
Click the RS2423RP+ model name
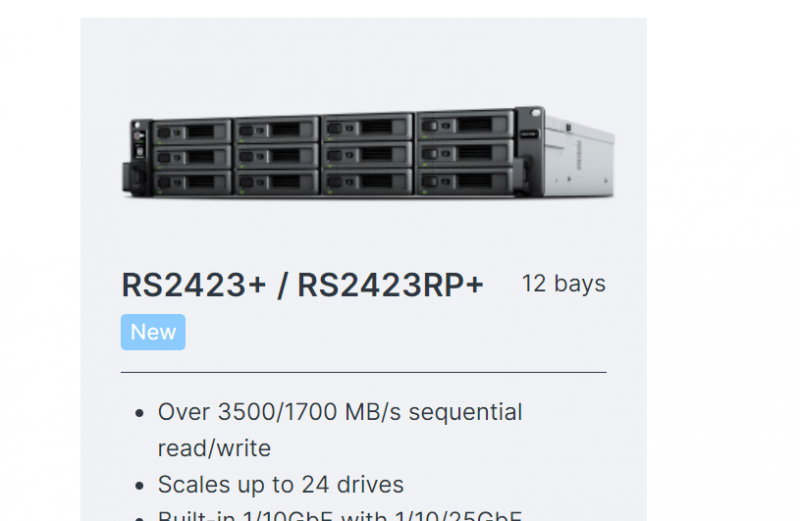point(390,285)
